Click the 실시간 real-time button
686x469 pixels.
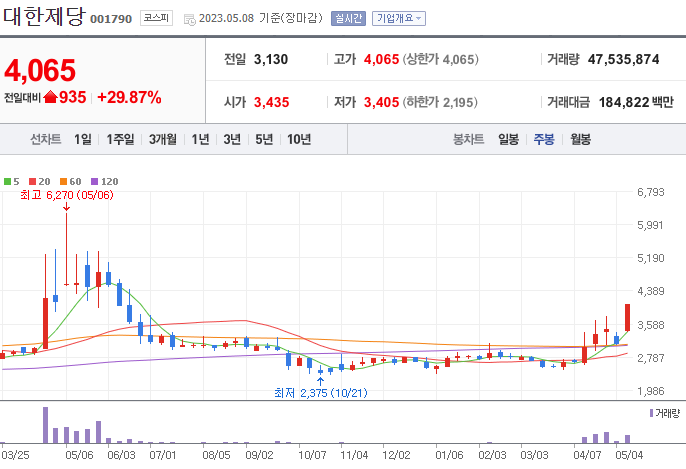348,18
